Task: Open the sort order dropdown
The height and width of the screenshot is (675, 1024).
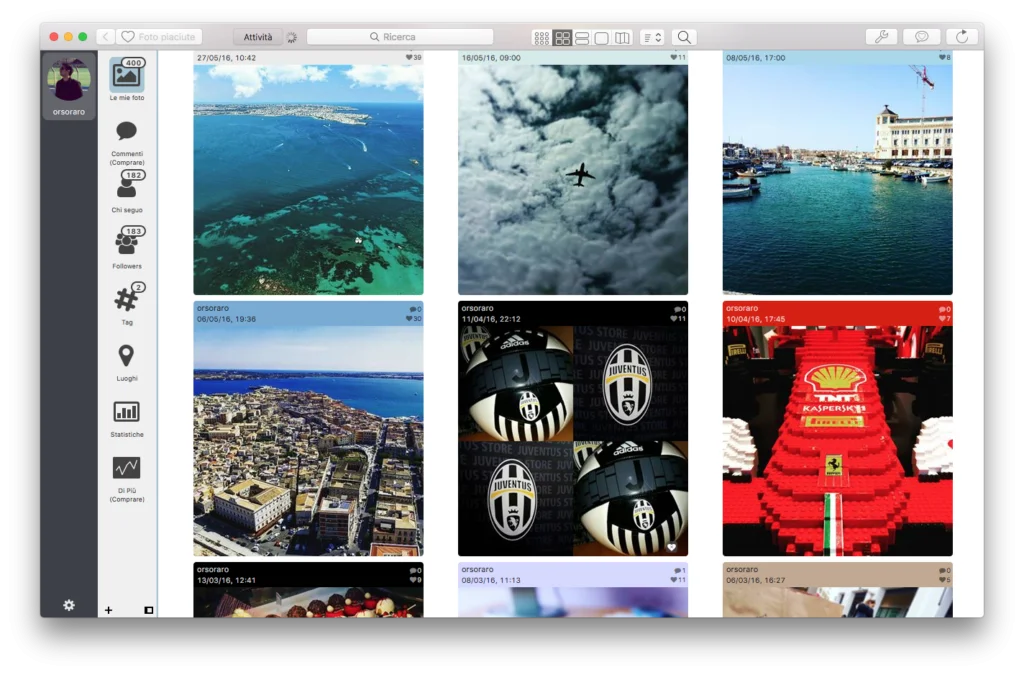Action: [x=652, y=38]
